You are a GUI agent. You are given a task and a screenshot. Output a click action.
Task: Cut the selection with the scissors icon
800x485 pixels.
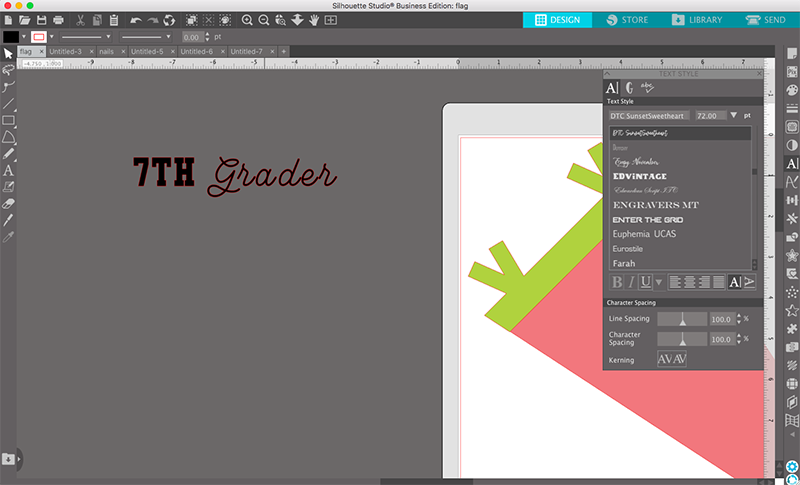pos(80,20)
